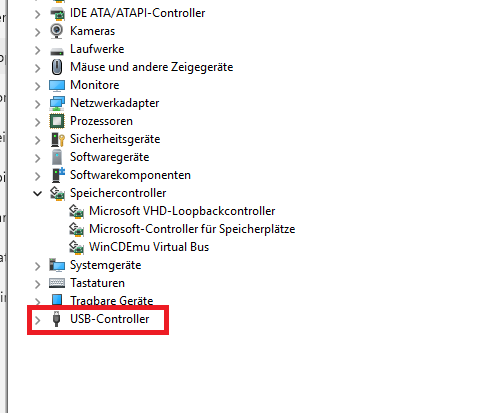
Task: Select Microsoft VHD-Loopbackcontroller device
Action: tap(182, 211)
